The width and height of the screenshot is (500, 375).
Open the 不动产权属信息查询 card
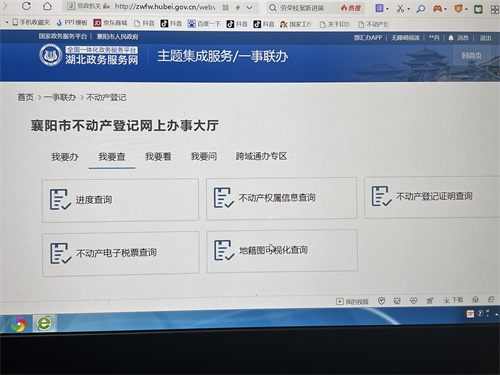tap(281, 198)
